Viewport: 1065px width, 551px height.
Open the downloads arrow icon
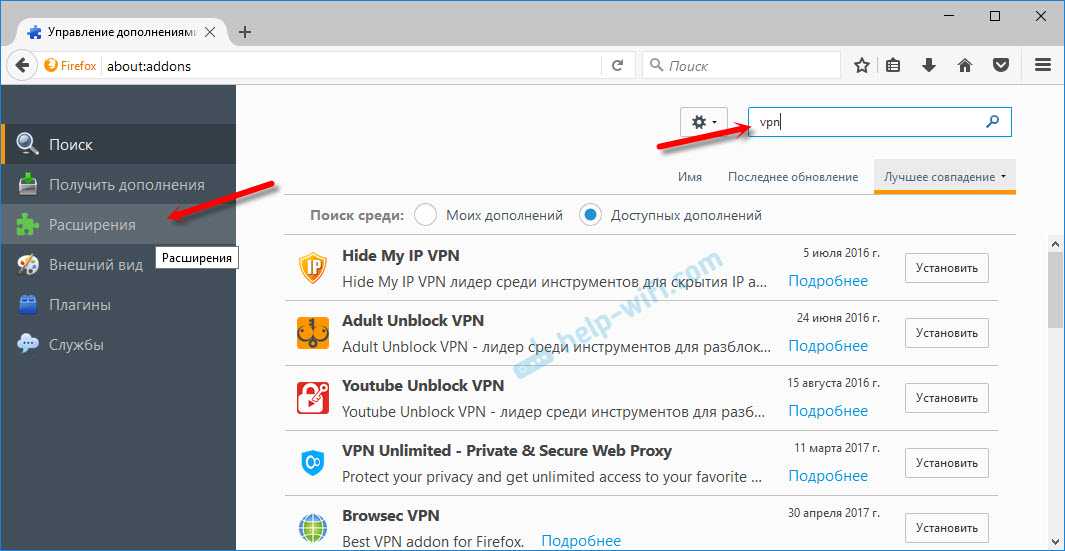(929, 66)
